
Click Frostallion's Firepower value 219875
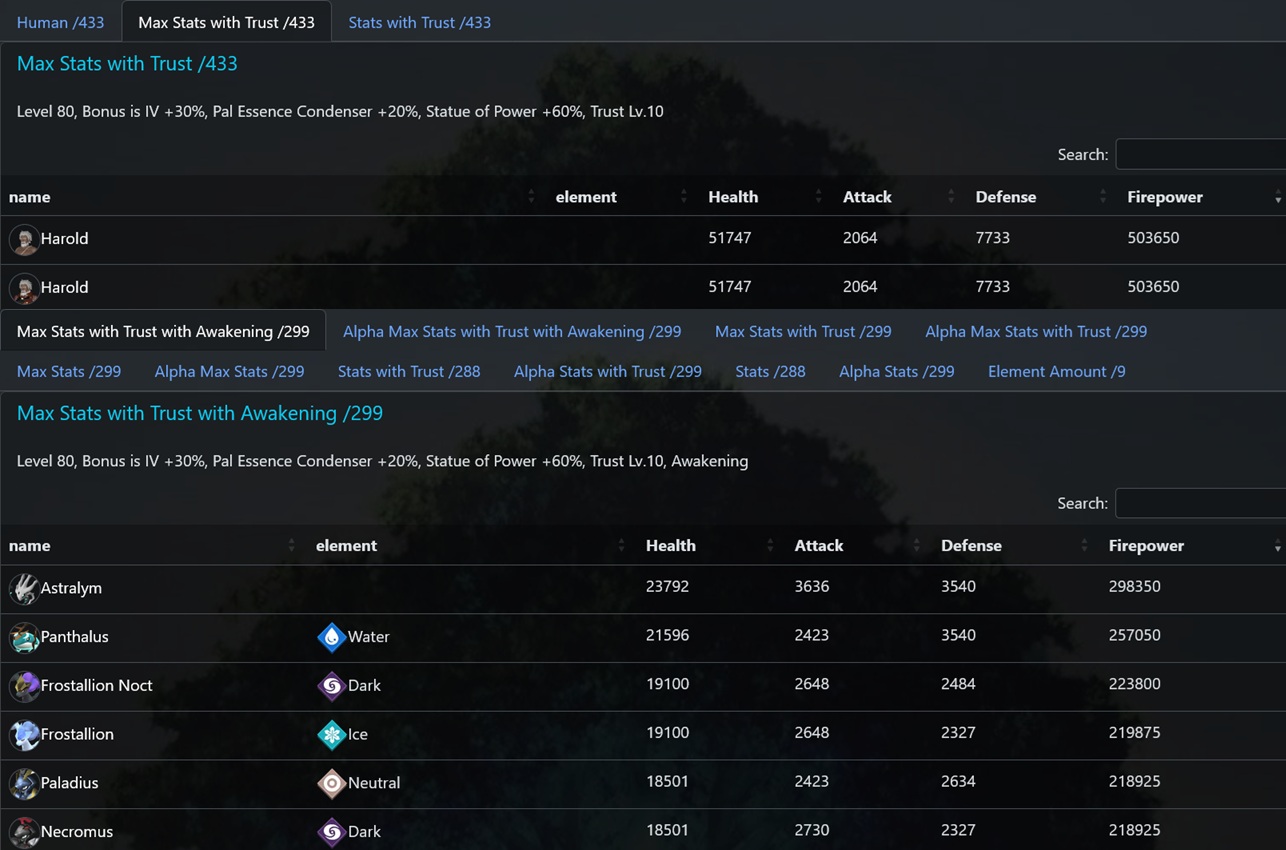1134,734
